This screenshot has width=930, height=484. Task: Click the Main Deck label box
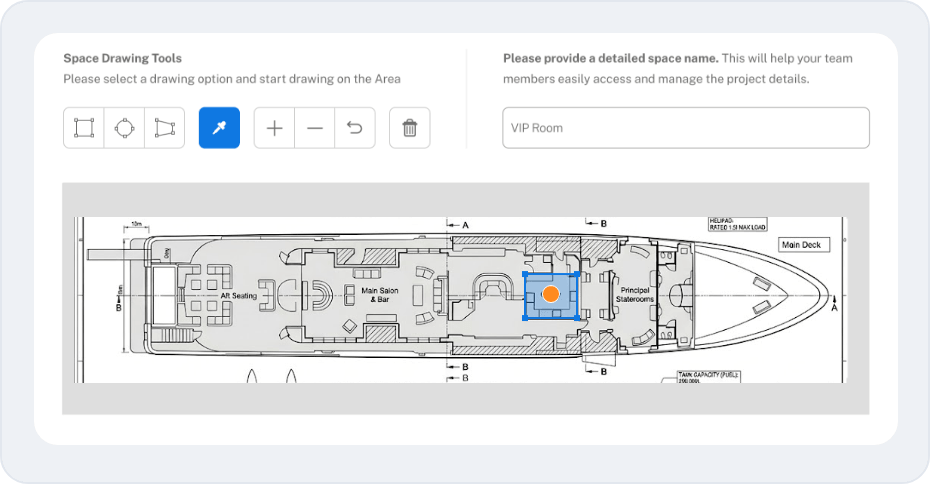804,245
